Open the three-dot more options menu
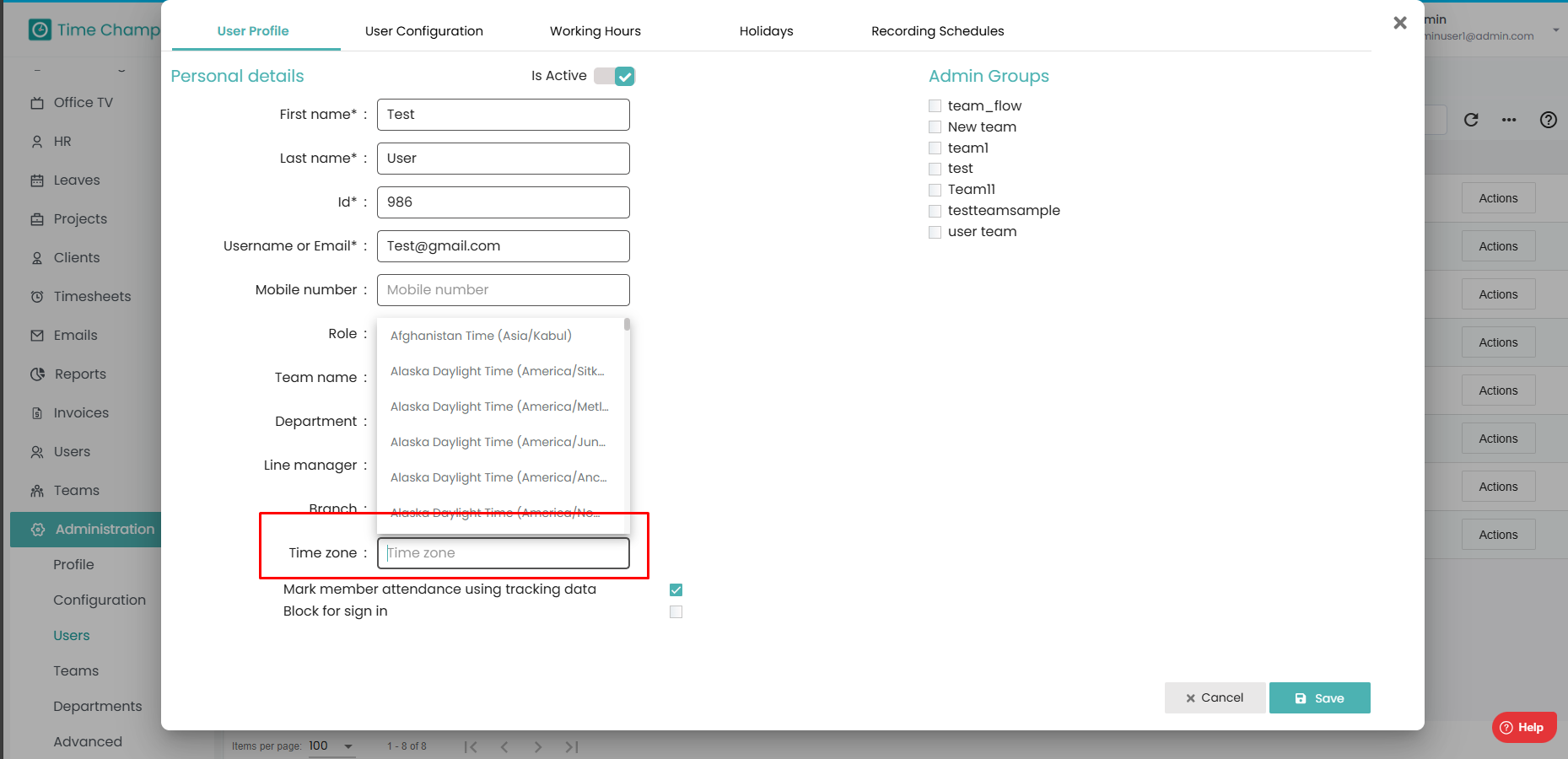 tap(1509, 120)
